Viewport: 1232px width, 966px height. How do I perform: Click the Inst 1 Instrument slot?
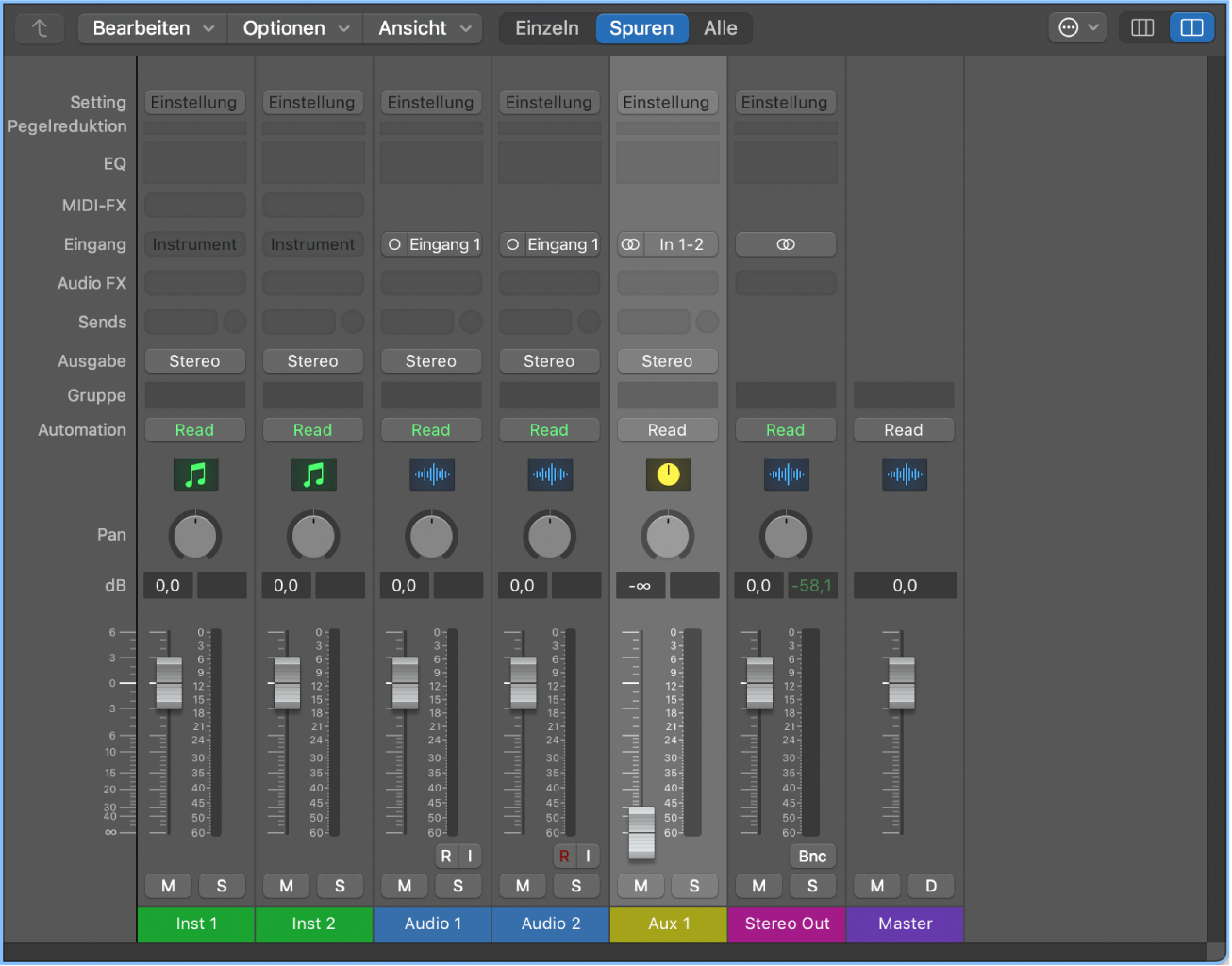coord(194,244)
